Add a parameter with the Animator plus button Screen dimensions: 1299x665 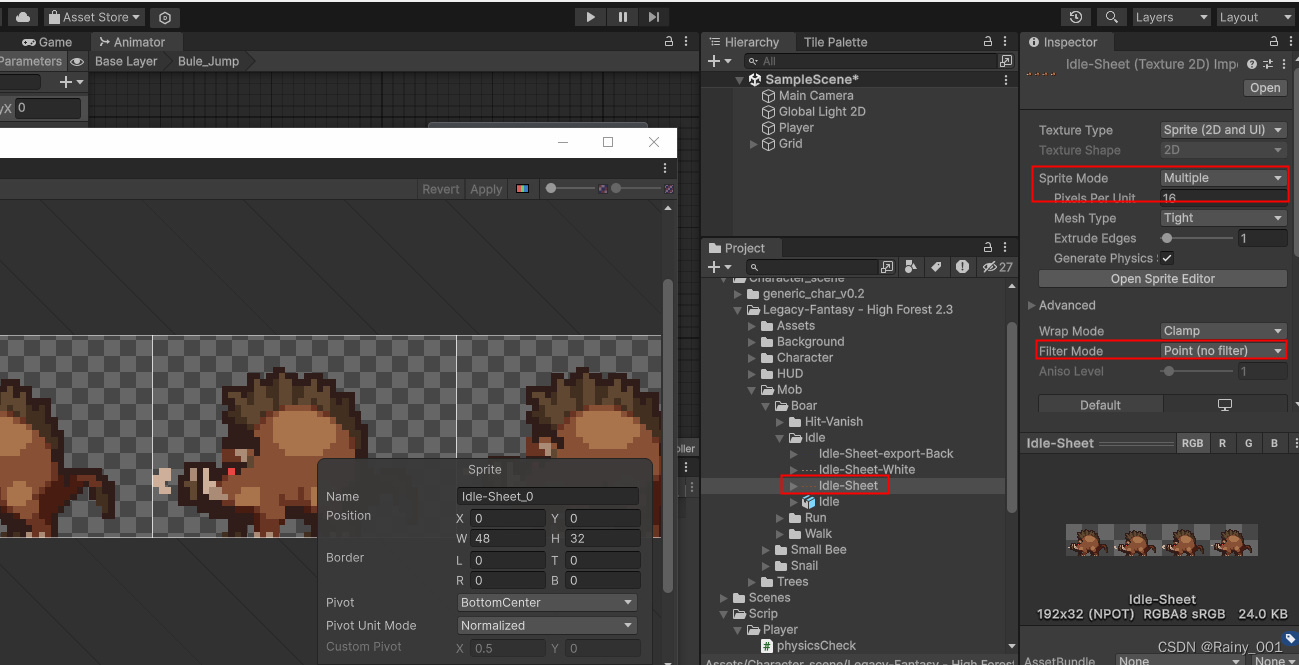tap(71, 82)
